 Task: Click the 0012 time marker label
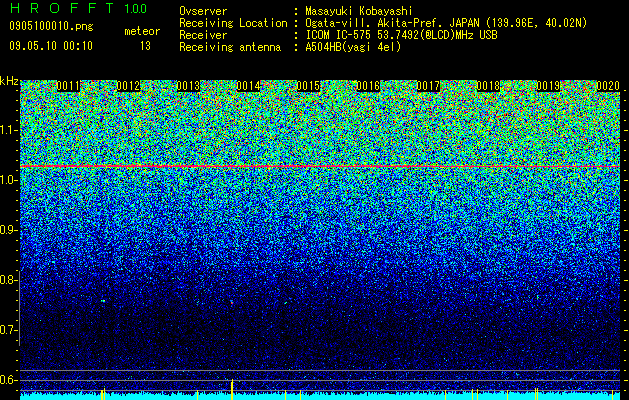(128, 86)
